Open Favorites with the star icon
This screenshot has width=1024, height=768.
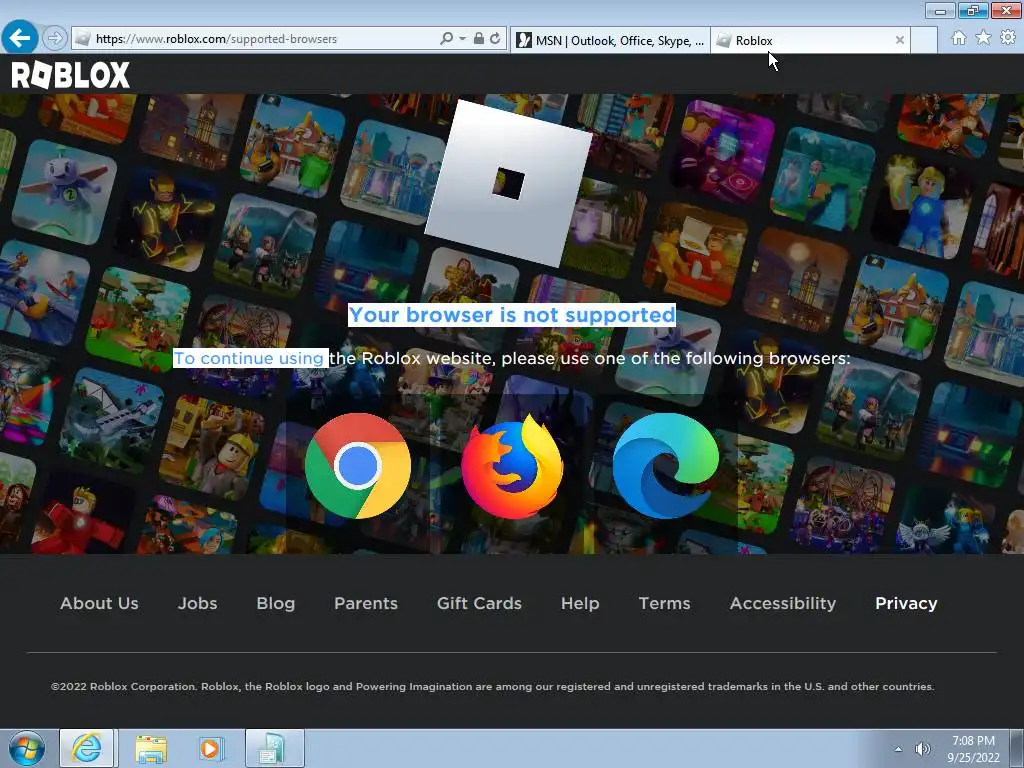[x=983, y=38]
